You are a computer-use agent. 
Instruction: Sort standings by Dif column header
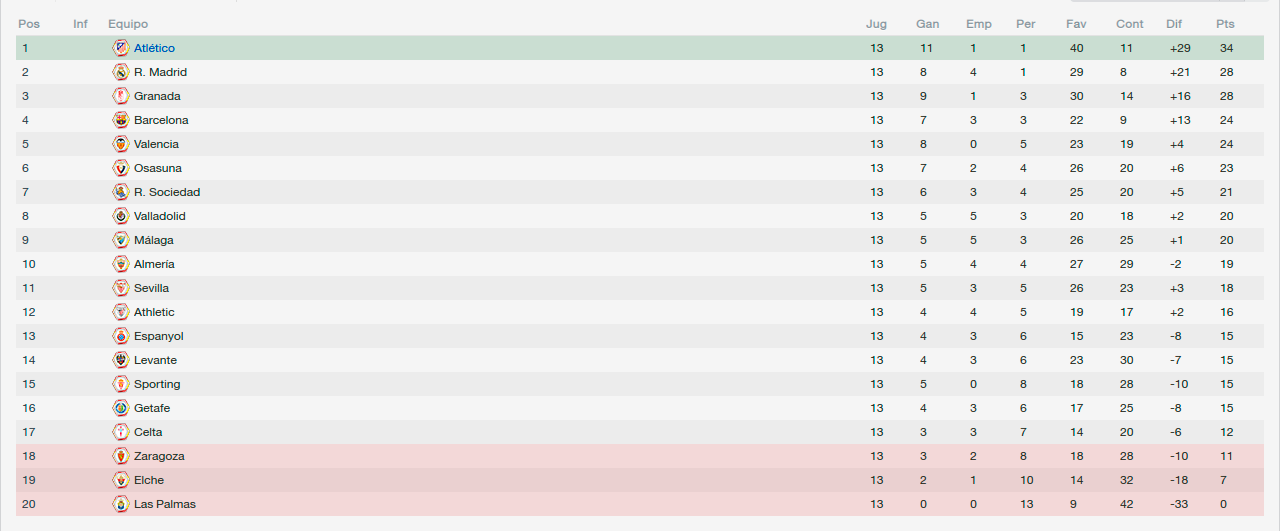coord(1174,24)
